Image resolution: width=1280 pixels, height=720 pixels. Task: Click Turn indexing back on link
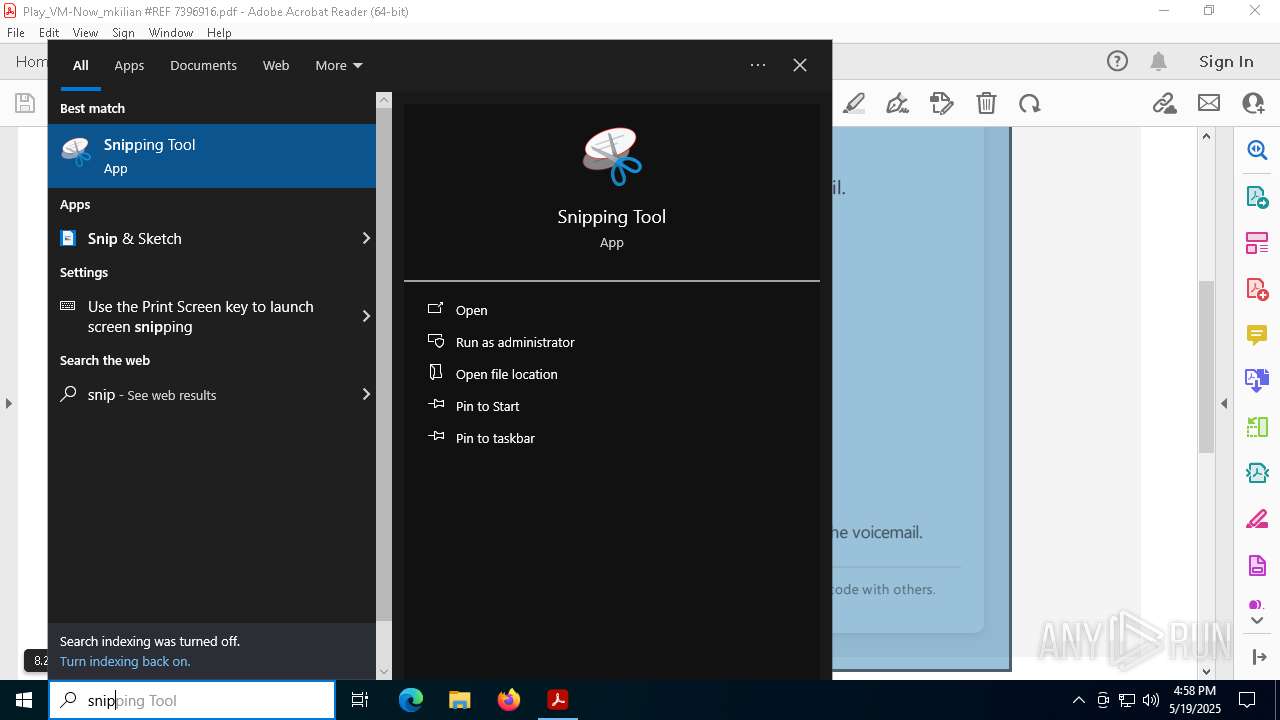click(x=125, y=661)
